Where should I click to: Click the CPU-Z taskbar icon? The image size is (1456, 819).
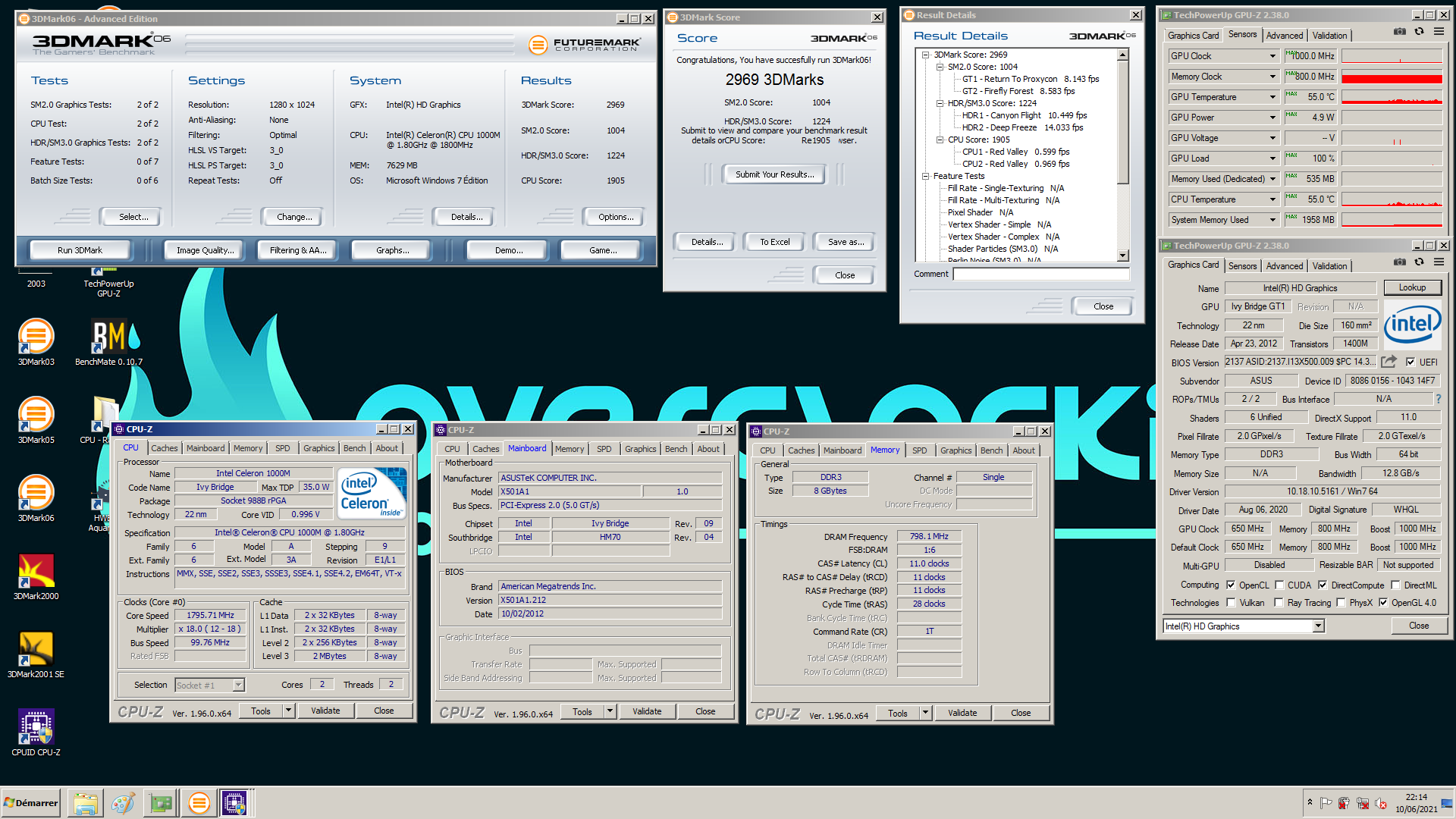point(234,803)
